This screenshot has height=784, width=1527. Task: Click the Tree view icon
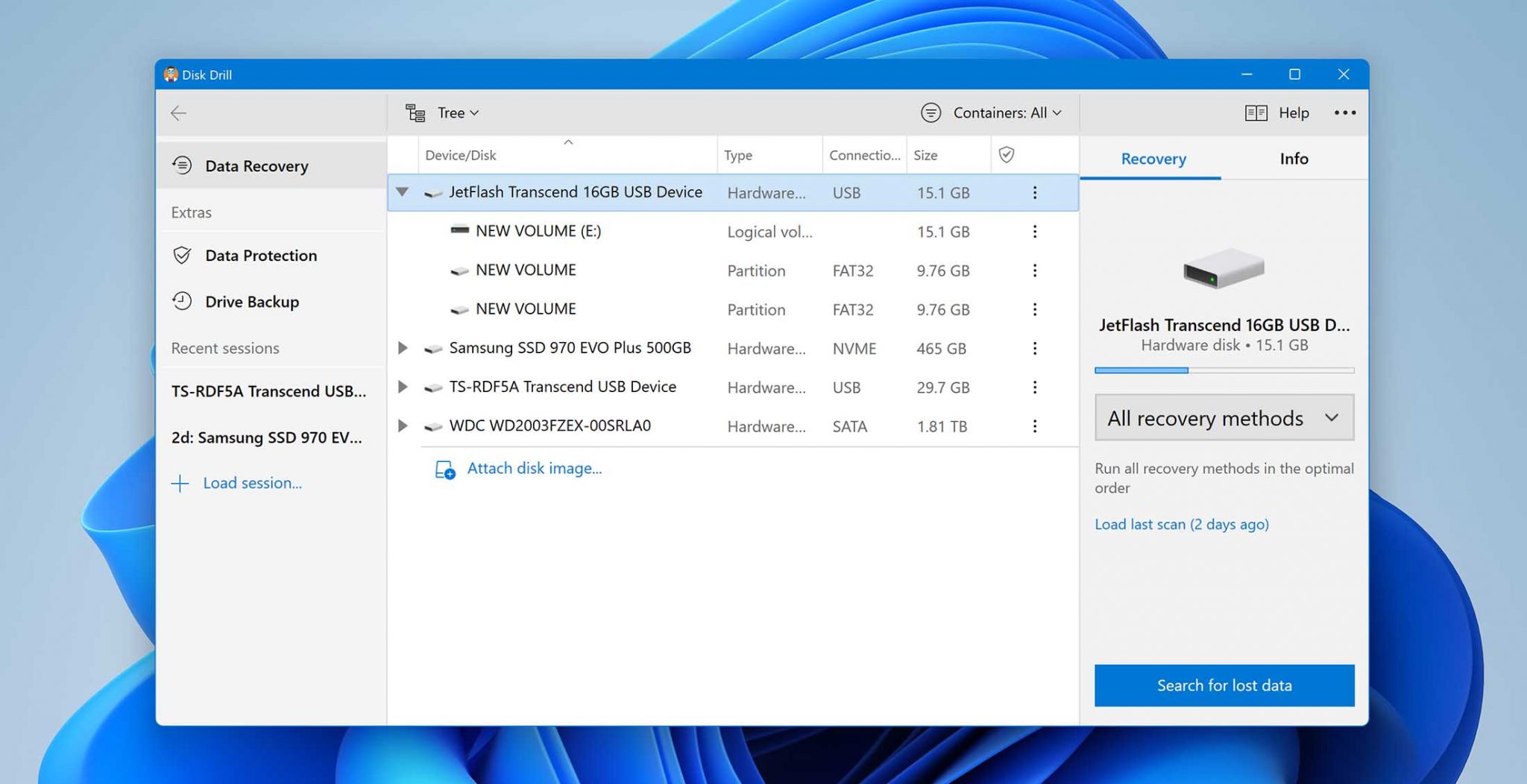pos(415,113)
